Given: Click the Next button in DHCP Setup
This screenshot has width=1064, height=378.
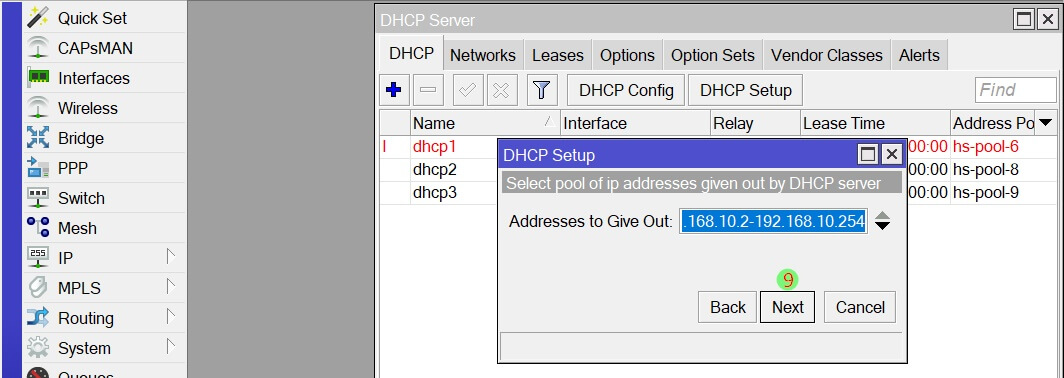Looking at the screenshot, I should (x=787, y=307).
